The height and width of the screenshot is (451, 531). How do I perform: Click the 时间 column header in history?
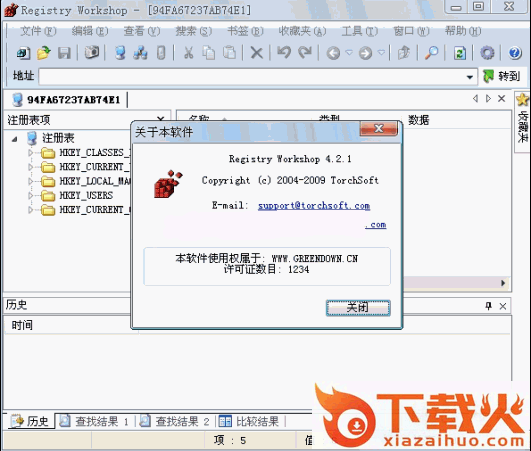click(22, 325)
